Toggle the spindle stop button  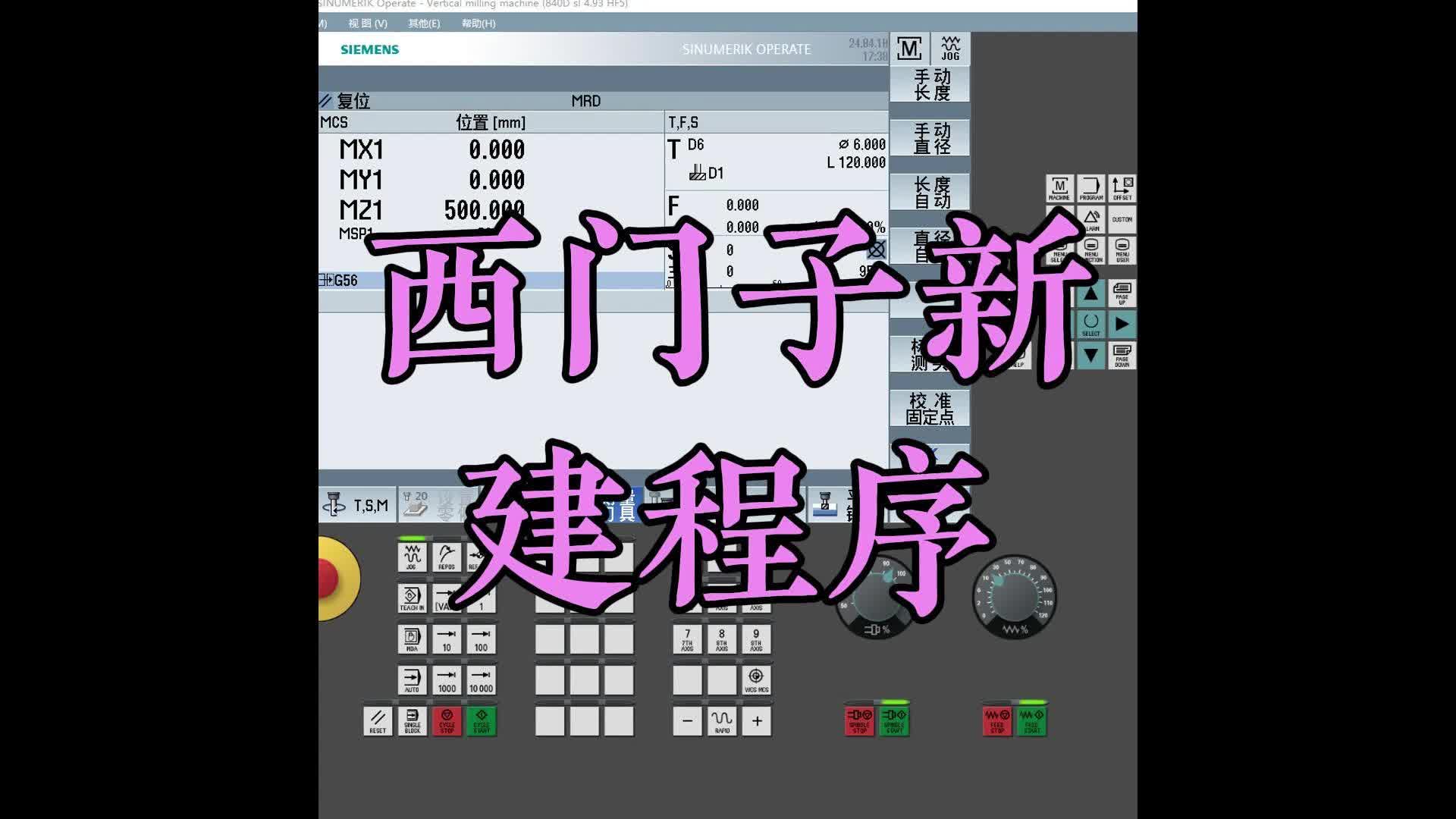pyautogui.click(x=857, y=720)
